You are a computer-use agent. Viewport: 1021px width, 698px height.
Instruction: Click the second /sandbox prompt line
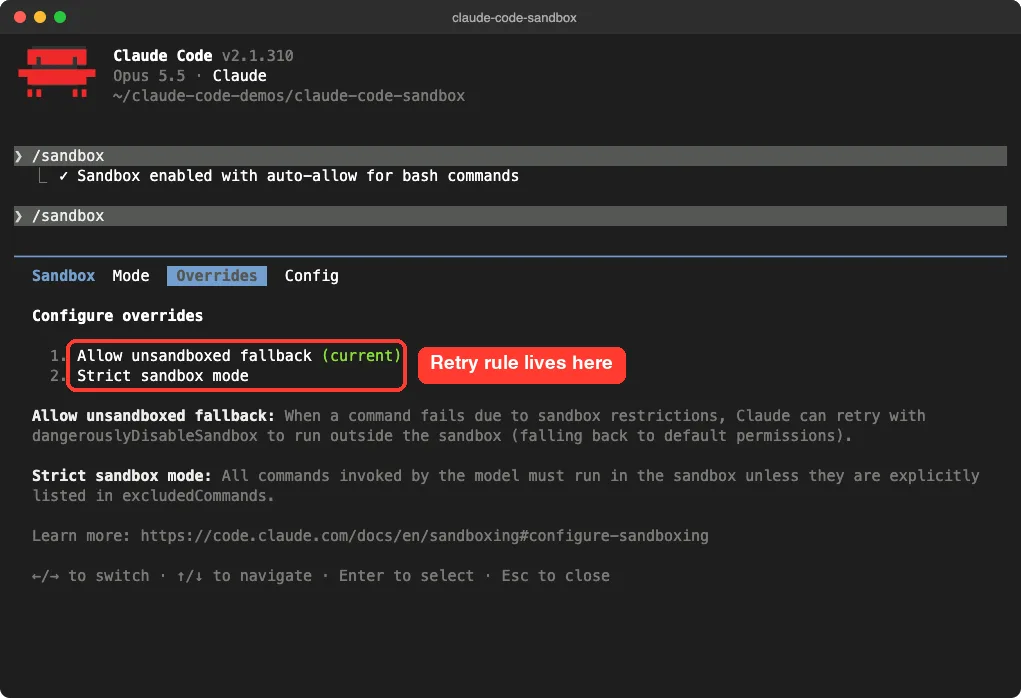(x=510, y=216)
